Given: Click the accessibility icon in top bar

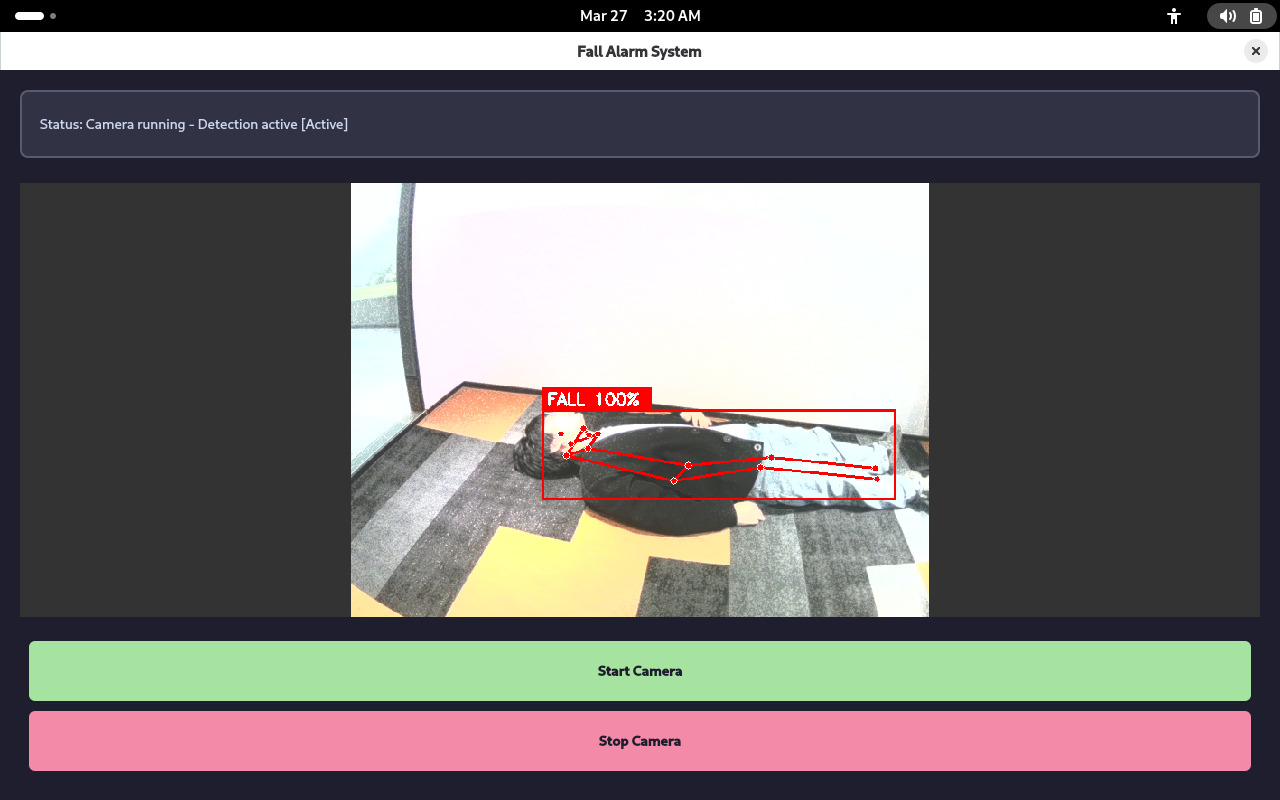Looking at the screenshot, I should coord(1174,16).
